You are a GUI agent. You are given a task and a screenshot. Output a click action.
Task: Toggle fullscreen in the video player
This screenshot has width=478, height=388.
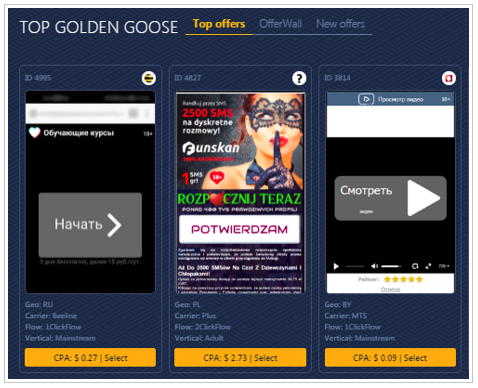pos(428,266)
